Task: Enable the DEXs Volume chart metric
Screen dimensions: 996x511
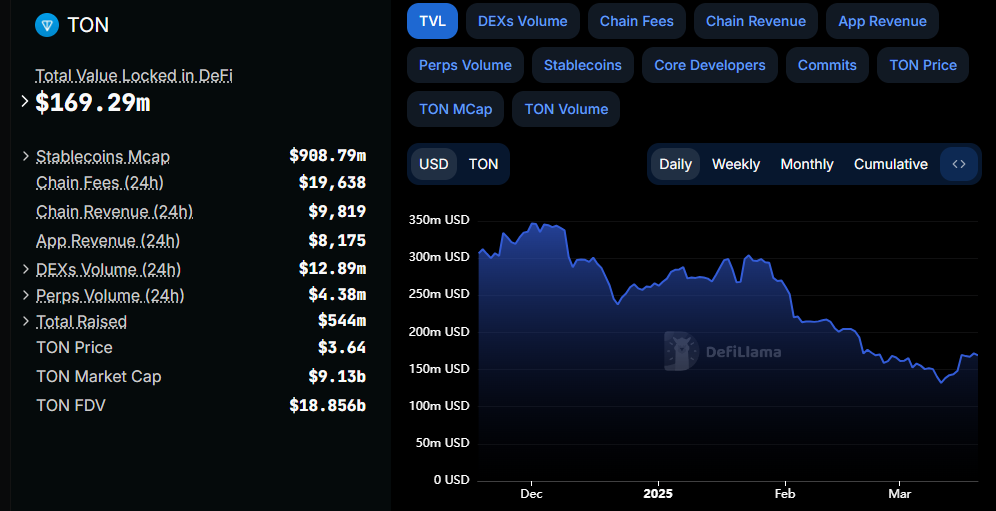Action: (523, 21)
